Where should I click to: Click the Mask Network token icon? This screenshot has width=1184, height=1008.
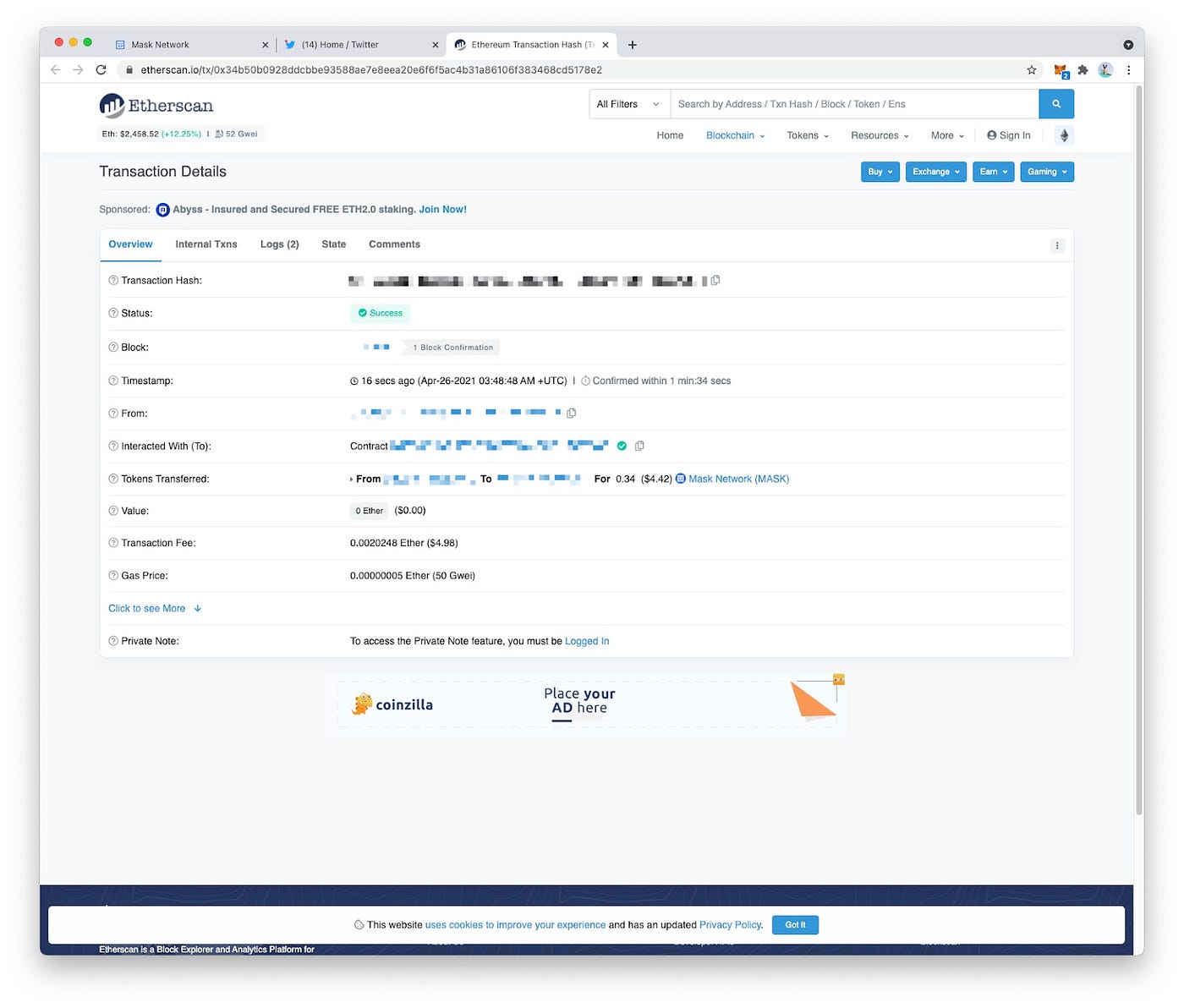pyautogui.click(x=681, y=479)
